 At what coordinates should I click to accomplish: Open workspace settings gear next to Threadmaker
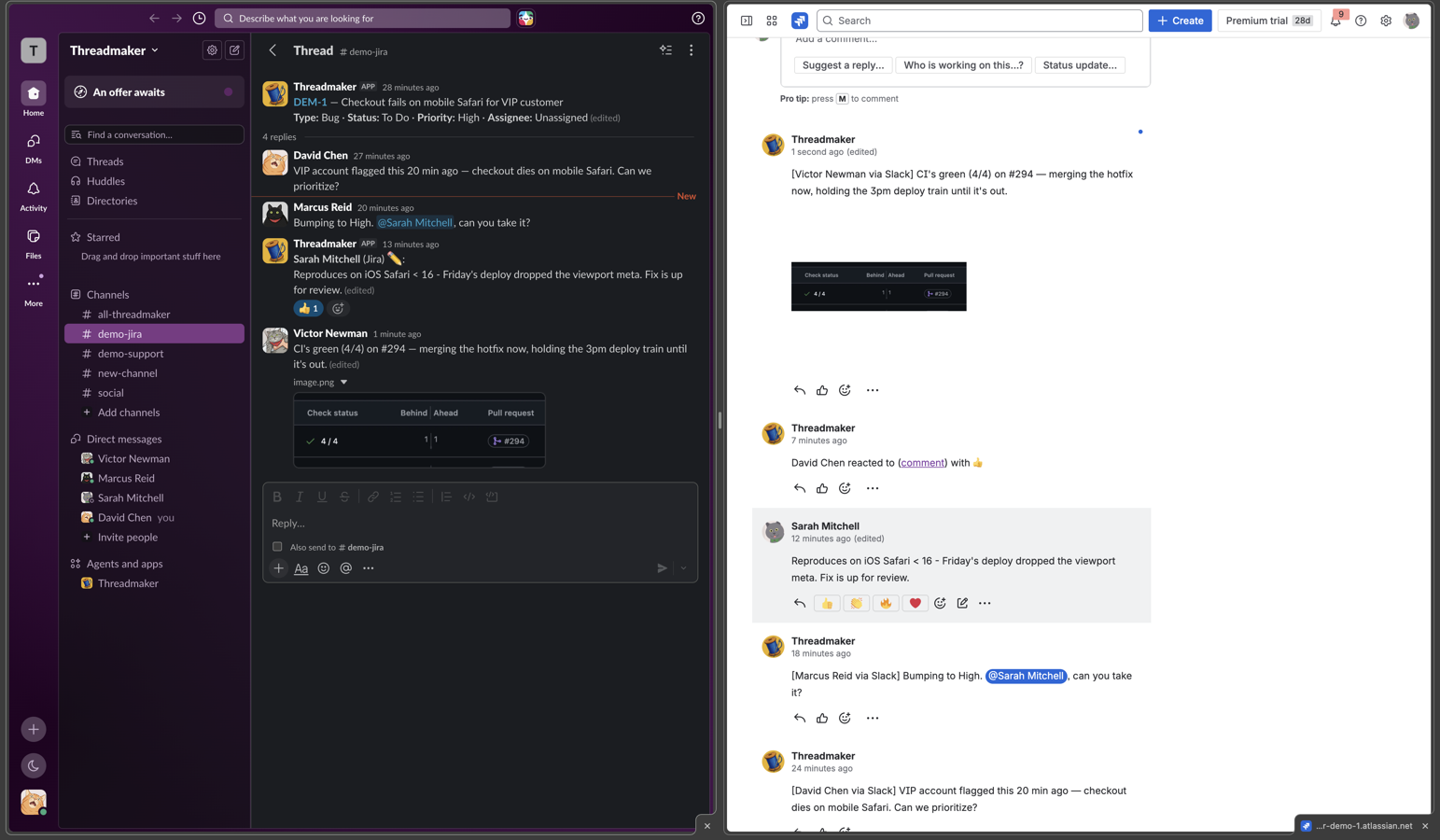pos(212,50)
